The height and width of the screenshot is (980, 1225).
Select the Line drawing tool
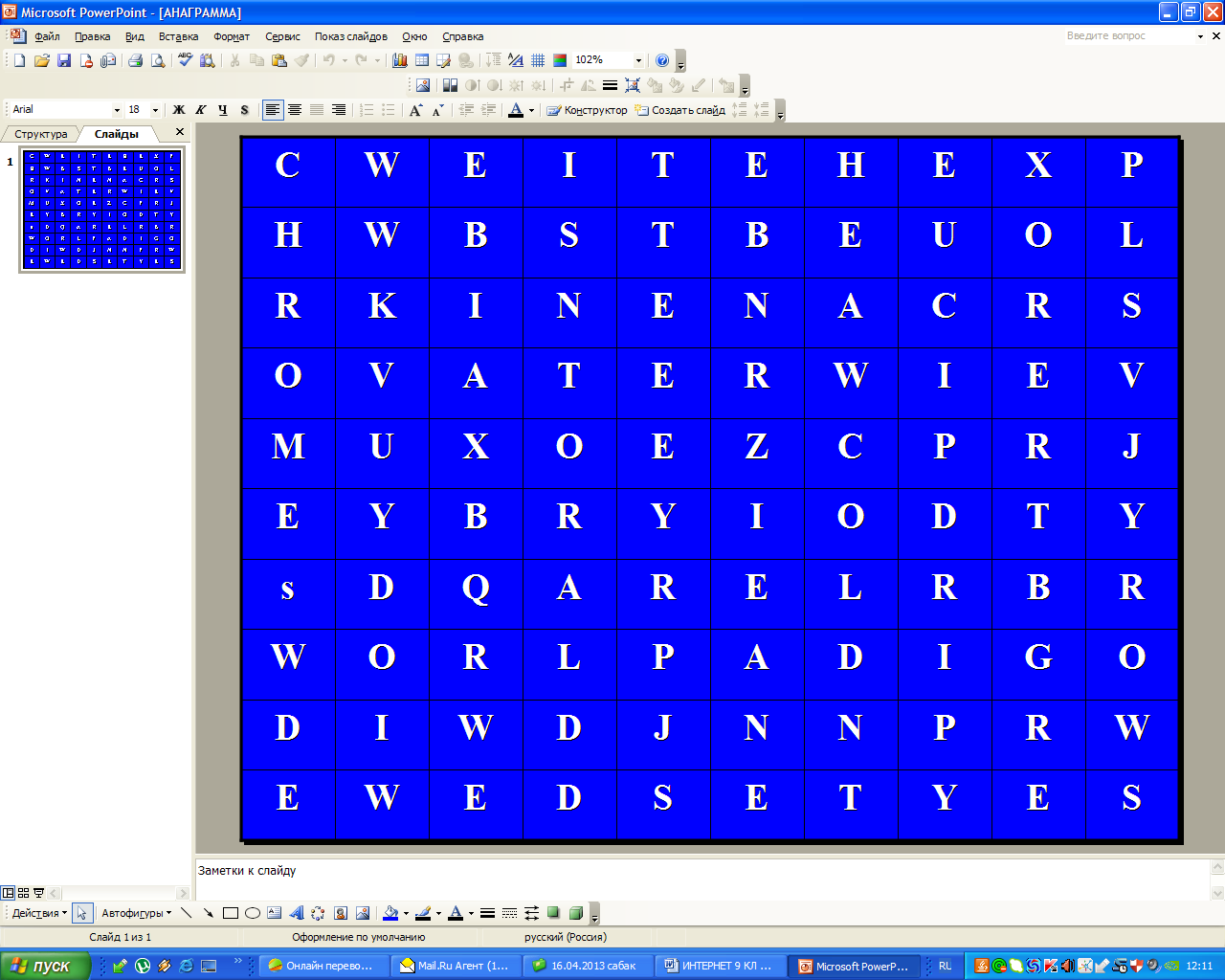187,913
